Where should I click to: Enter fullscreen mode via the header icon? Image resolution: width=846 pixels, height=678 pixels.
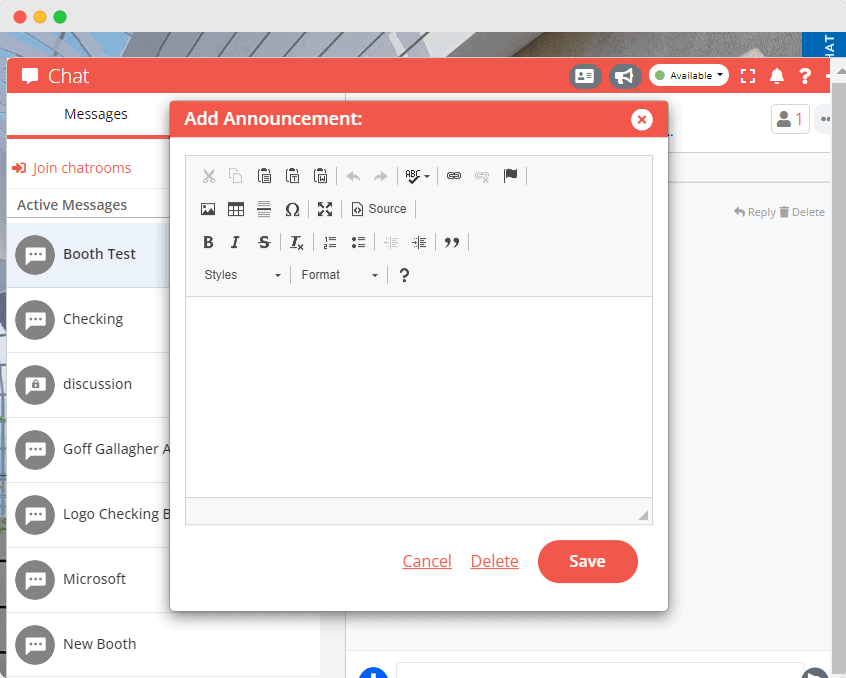coord(748,75)
